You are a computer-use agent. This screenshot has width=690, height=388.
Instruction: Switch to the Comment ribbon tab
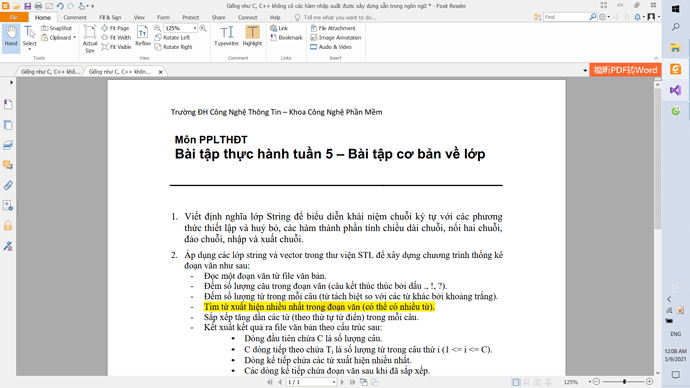pyautogui.click(x=75, y=18)
